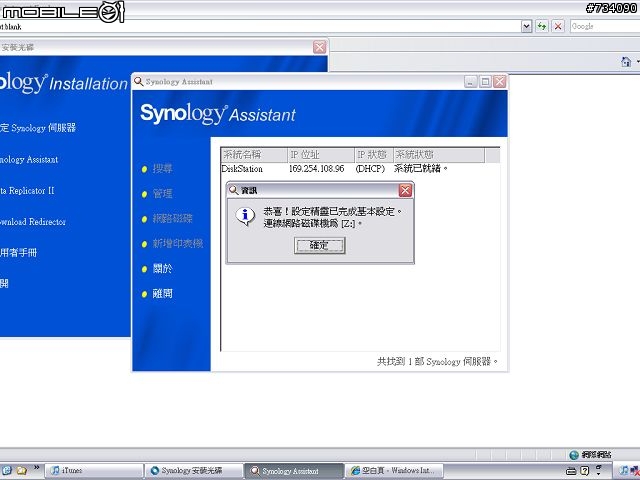
Task: Select the 搜尋 option in Synology Assistant sidebar
Action: coord(162,169)
